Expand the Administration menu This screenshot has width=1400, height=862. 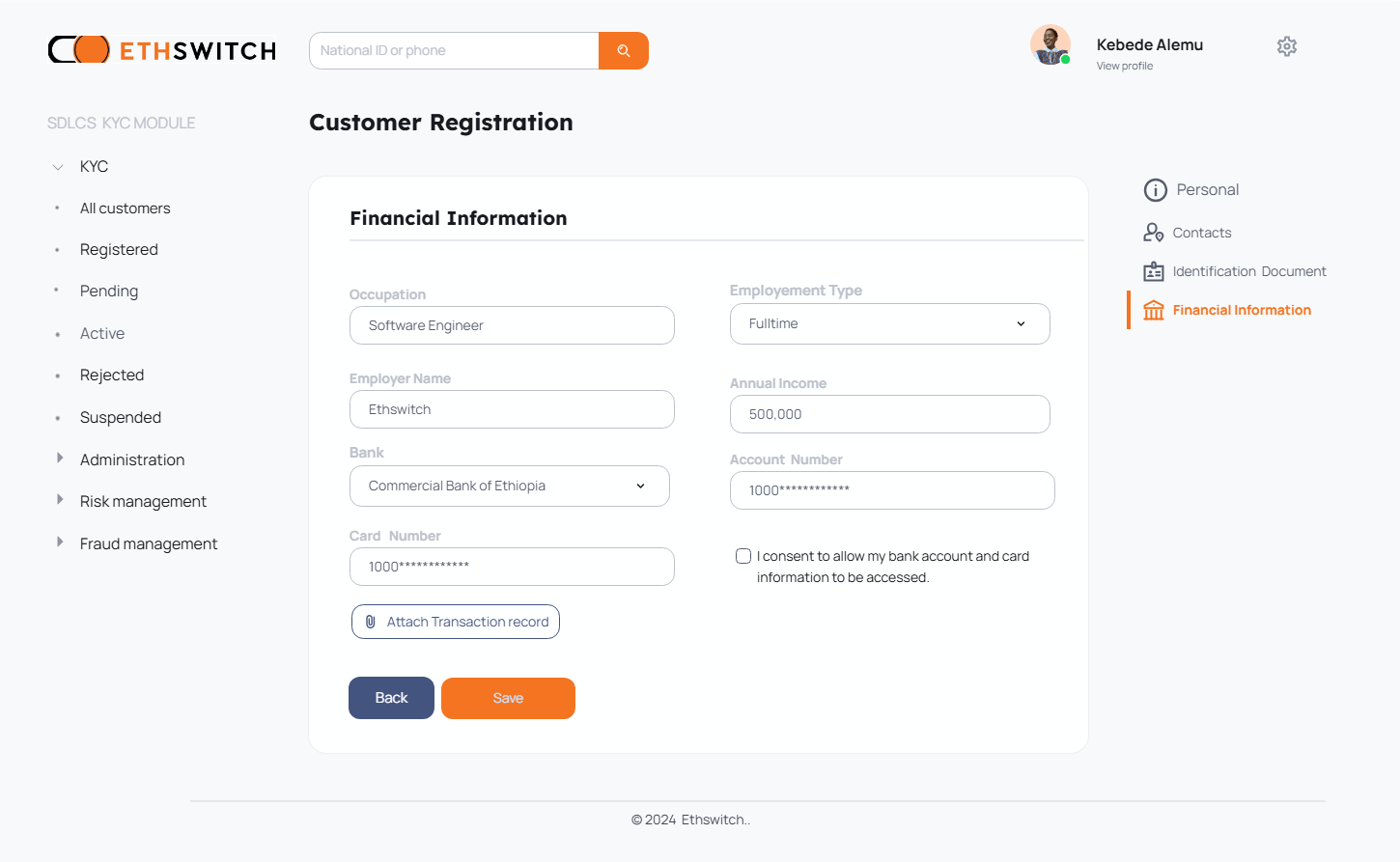point(60,459)
